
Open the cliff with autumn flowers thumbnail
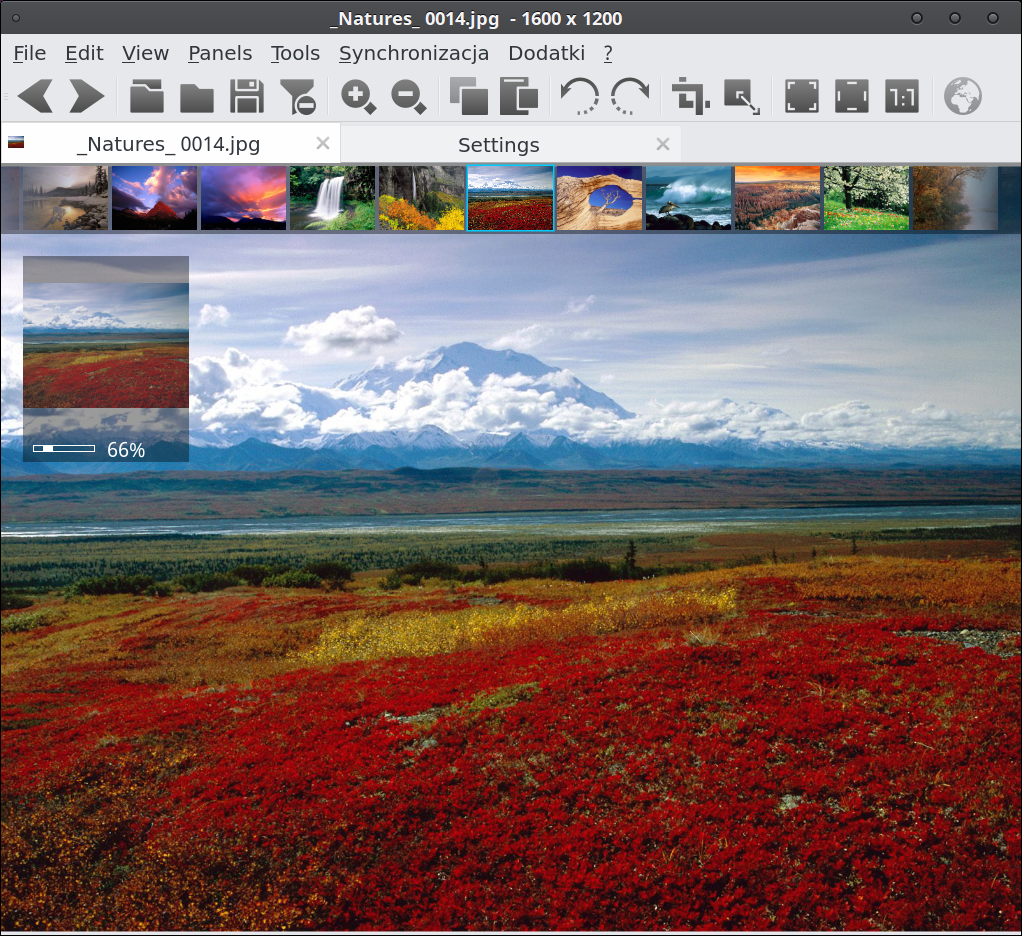[421, 198]
